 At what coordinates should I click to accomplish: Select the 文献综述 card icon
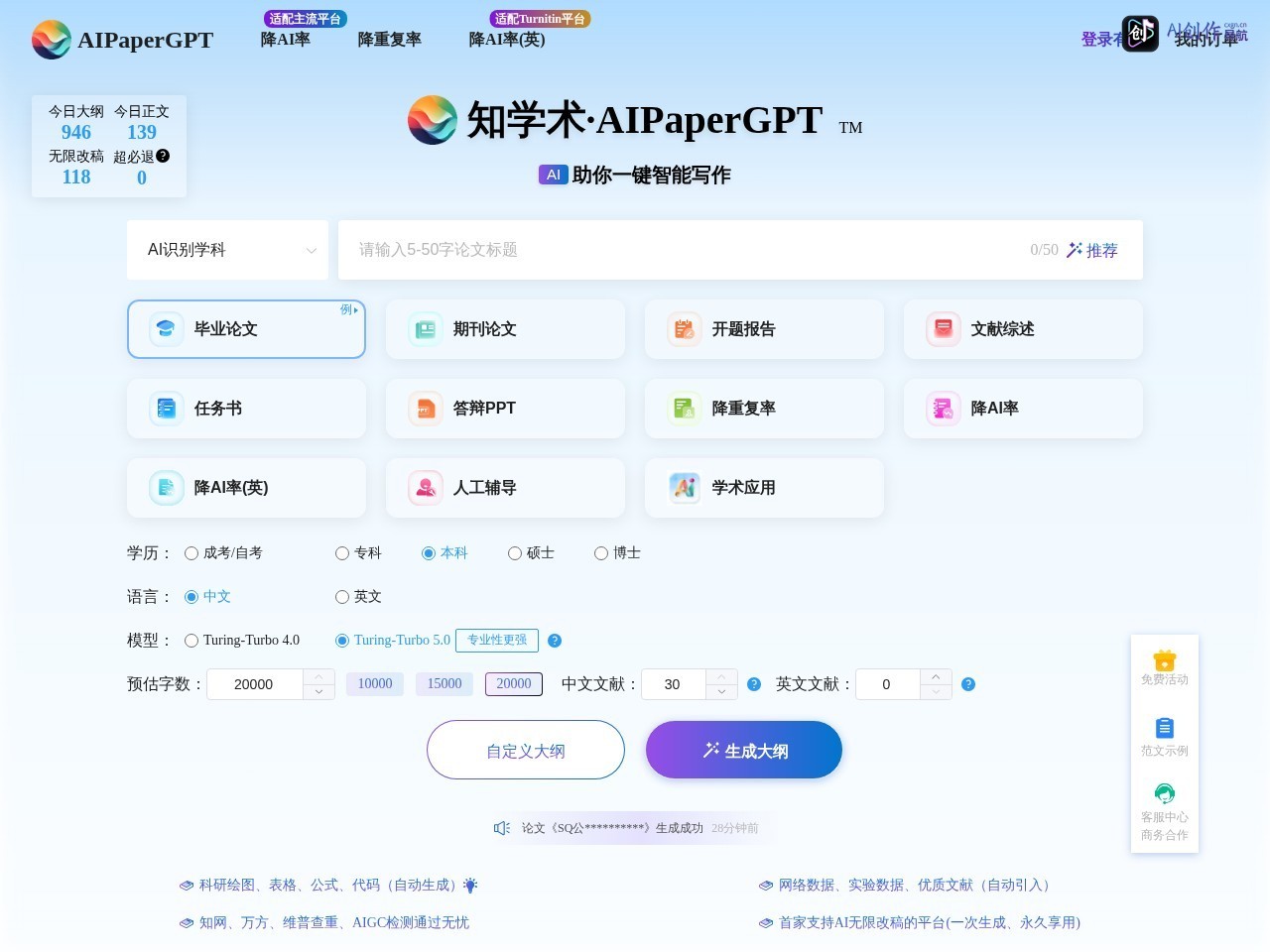943,328
